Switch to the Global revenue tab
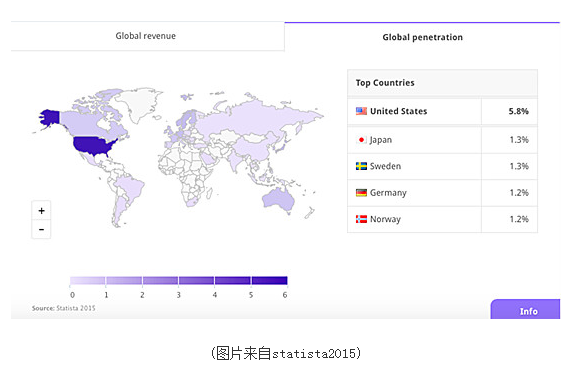Image resolution: width=588 pixels, height=370 pixels. [x=147, y=36]
